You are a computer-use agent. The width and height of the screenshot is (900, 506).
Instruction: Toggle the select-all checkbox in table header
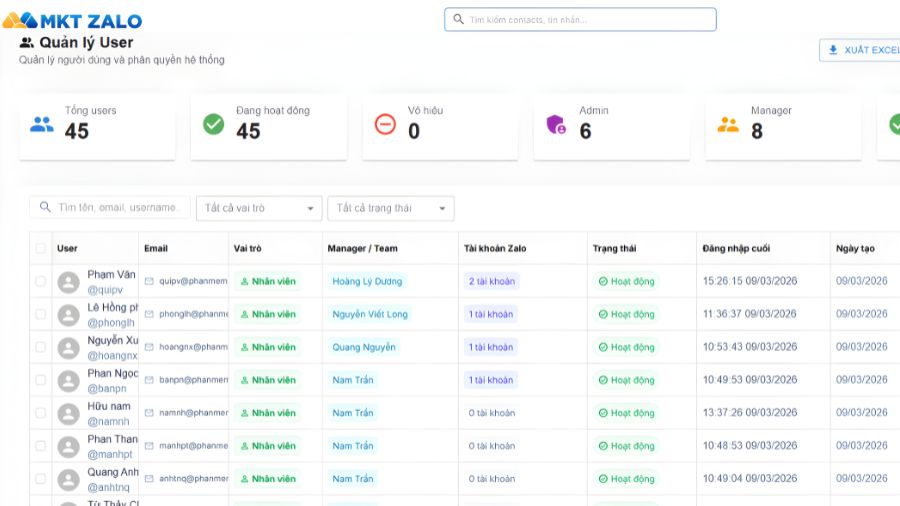(40, 249)
